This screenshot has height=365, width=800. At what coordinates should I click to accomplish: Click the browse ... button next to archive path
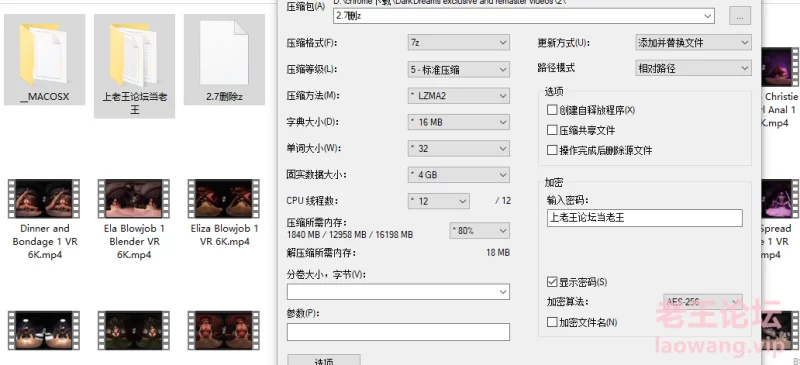point(740,16)
